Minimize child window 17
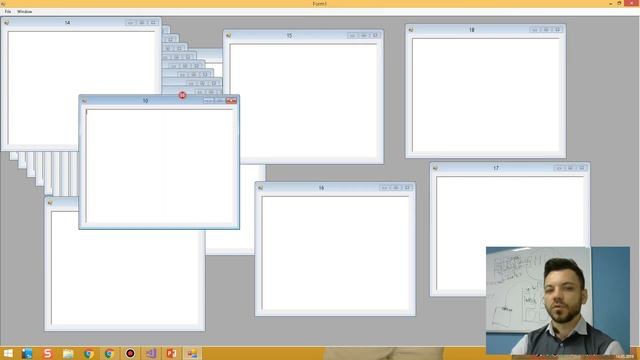The width and height of the screenshot is (640, 360). point(559,168)
